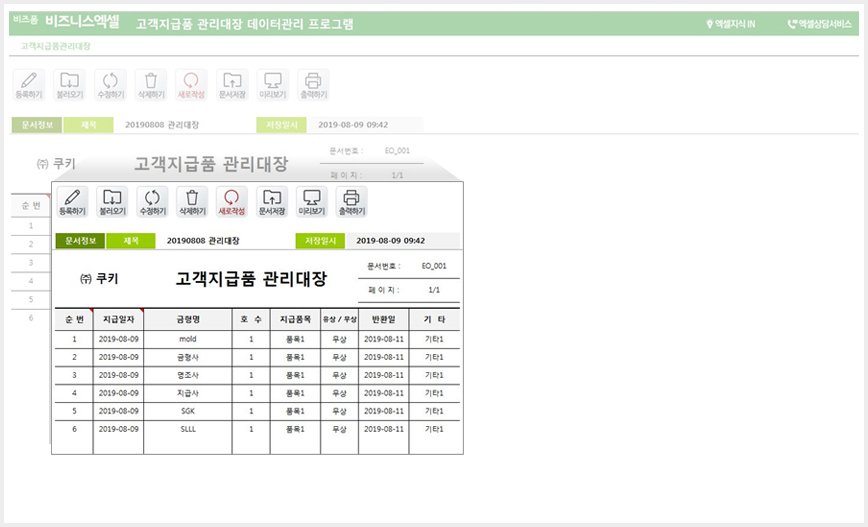Image resolution: width=868 pixels, height=527 pixels.
Task: Click faded 문서정보 label in background bar
Action: pos(37,125)
